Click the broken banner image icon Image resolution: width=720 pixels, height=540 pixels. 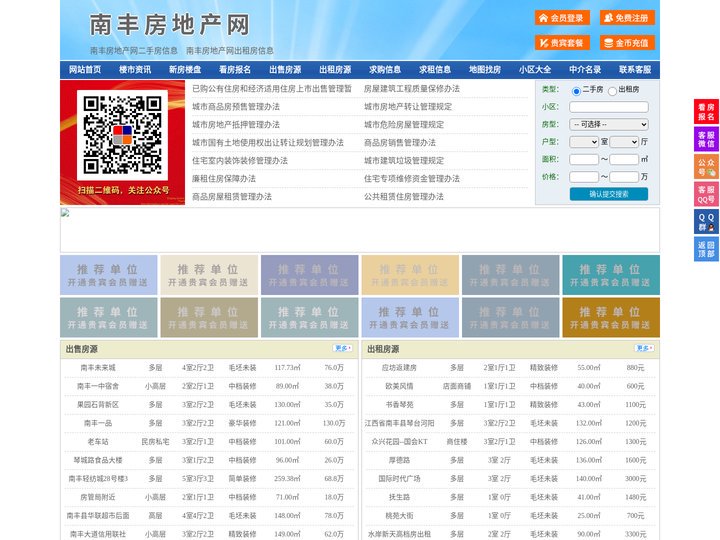point(65,213)
